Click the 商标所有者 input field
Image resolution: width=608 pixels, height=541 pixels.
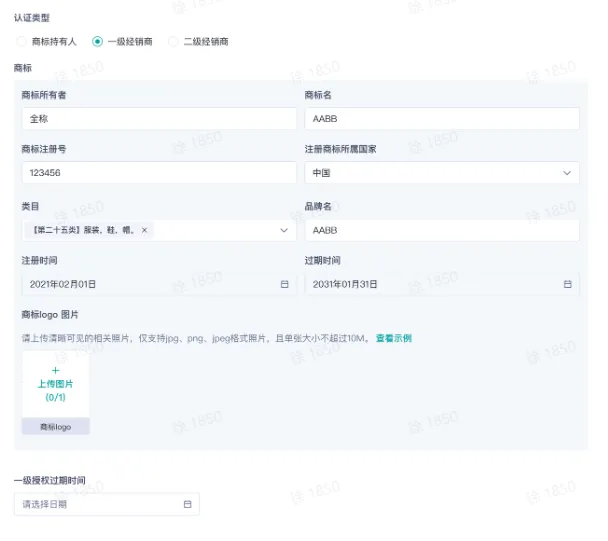click(x=159, y=119)
